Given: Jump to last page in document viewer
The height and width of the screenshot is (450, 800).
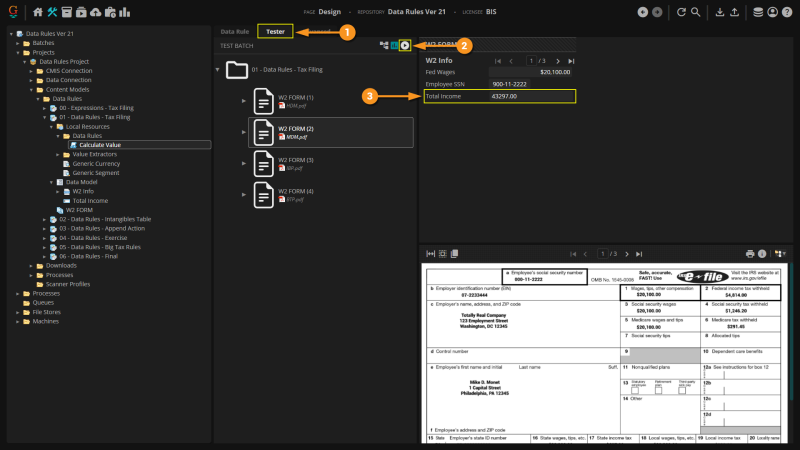Looking at the screenshot, I should click(x=639, y=254).
